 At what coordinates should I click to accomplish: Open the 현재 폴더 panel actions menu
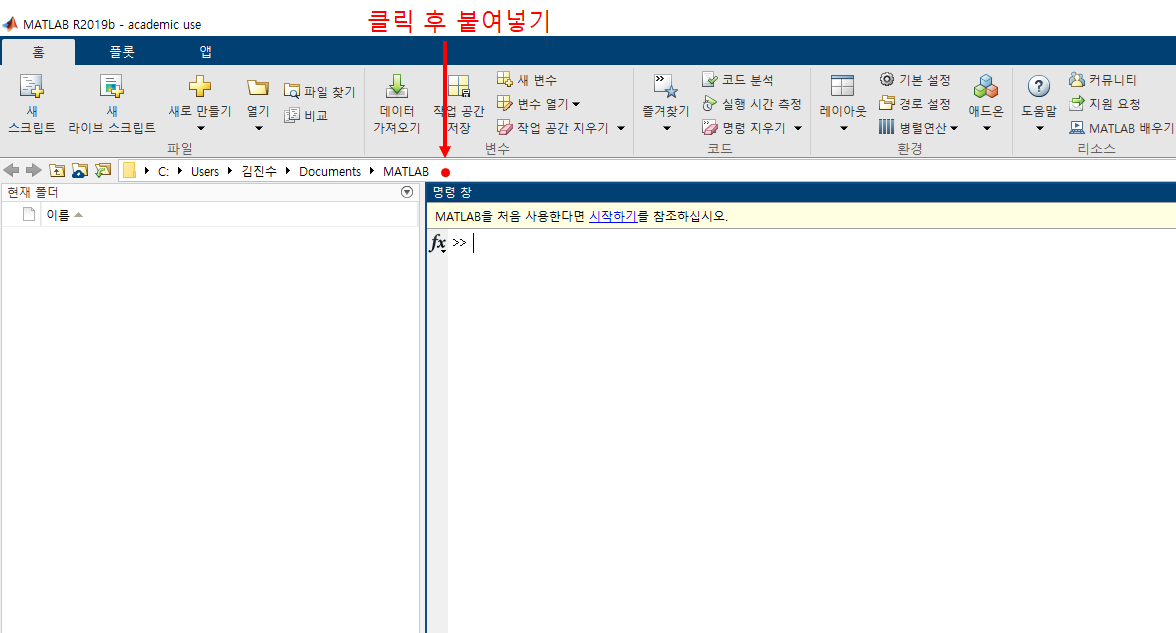[x=407, y=192]
